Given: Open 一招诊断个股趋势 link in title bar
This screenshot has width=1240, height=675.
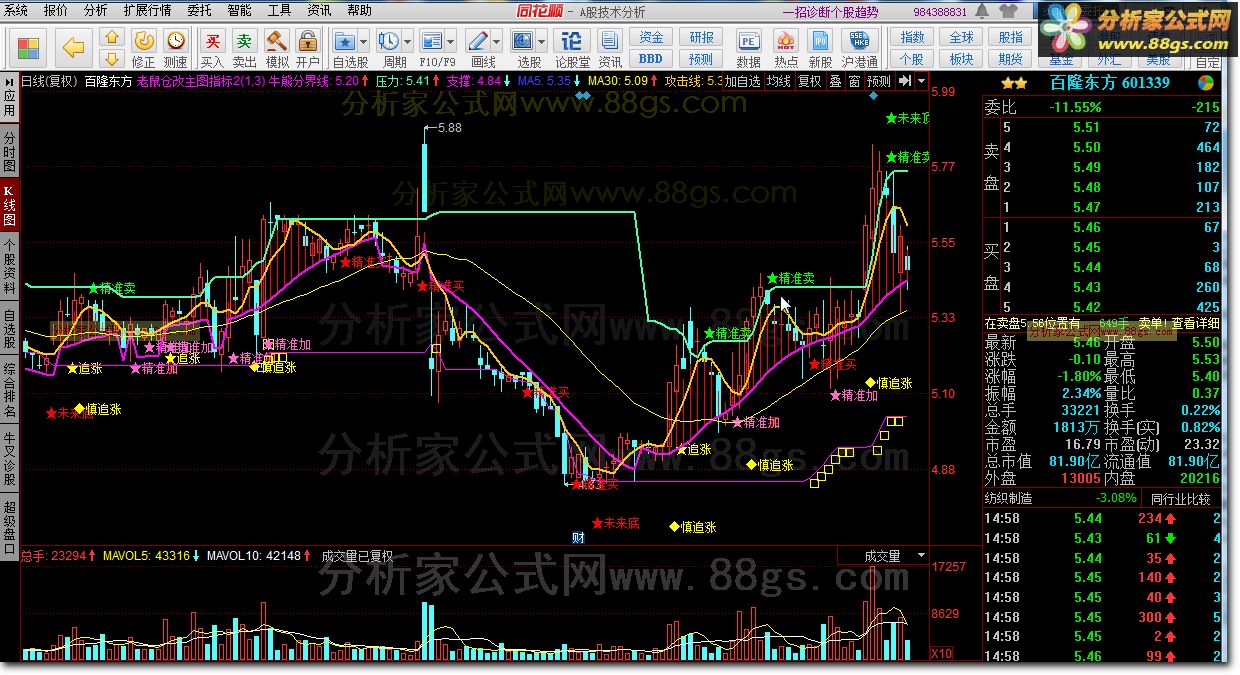Looking at the screenshot, I should tap(830, 12).
